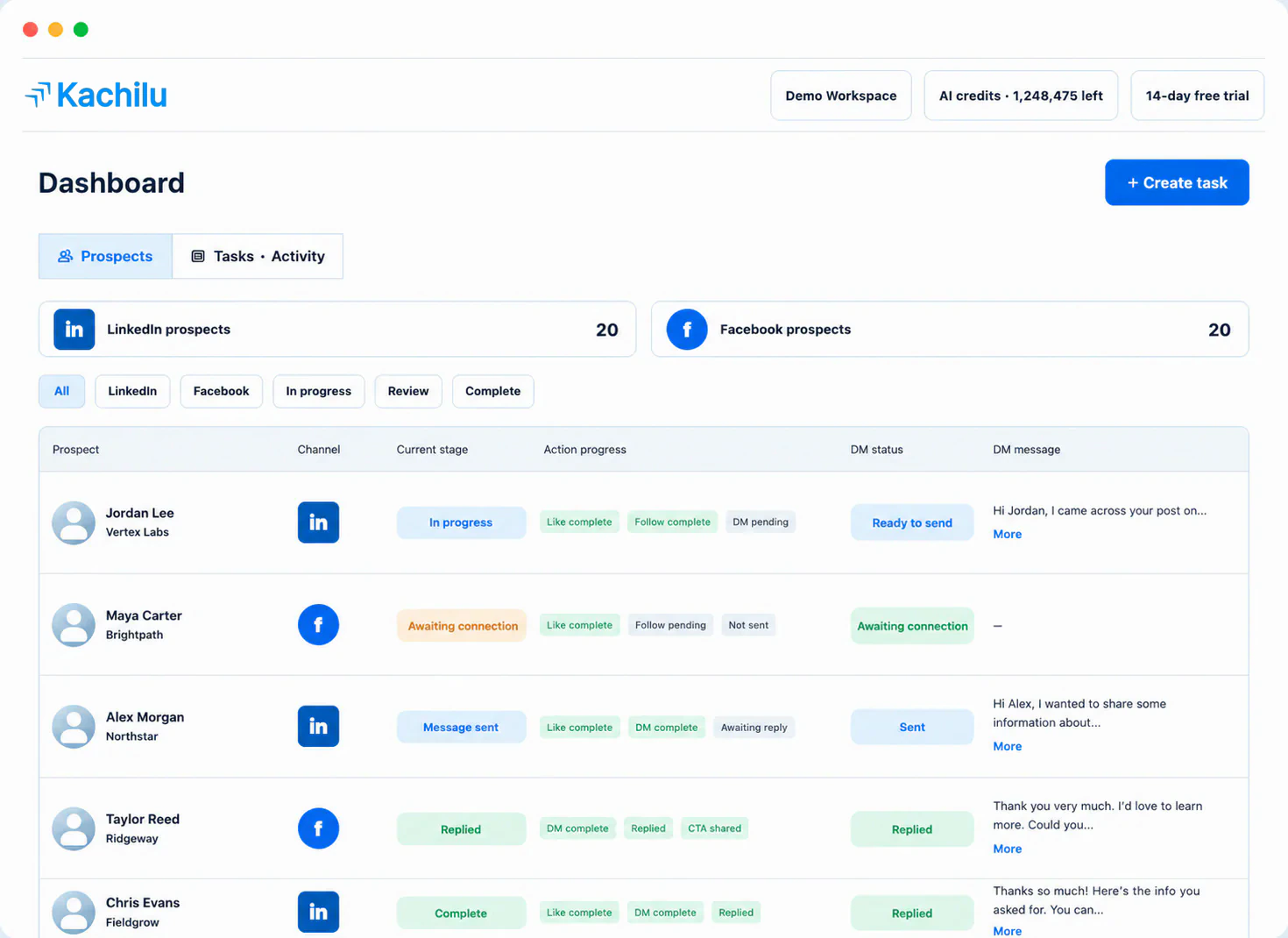Viewport: 1288px width, 938px height.
Task: Click Maya Carter's Not sent tag
Action: coord(748,625)
